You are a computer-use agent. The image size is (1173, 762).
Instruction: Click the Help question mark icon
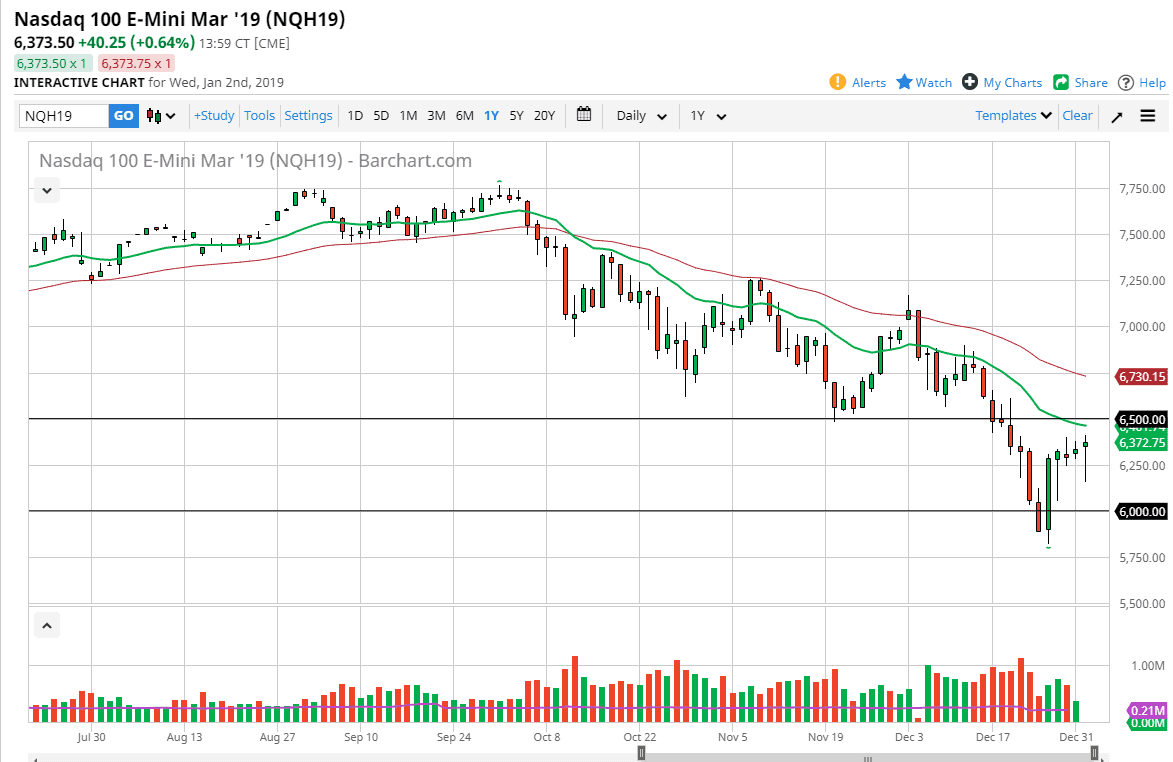pos(1124,82)
